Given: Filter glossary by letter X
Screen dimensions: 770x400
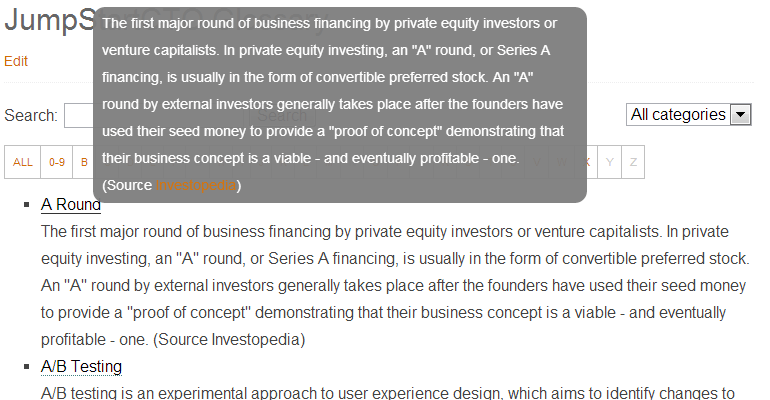Looking at the screenshot, I should (x=587, y=162).
